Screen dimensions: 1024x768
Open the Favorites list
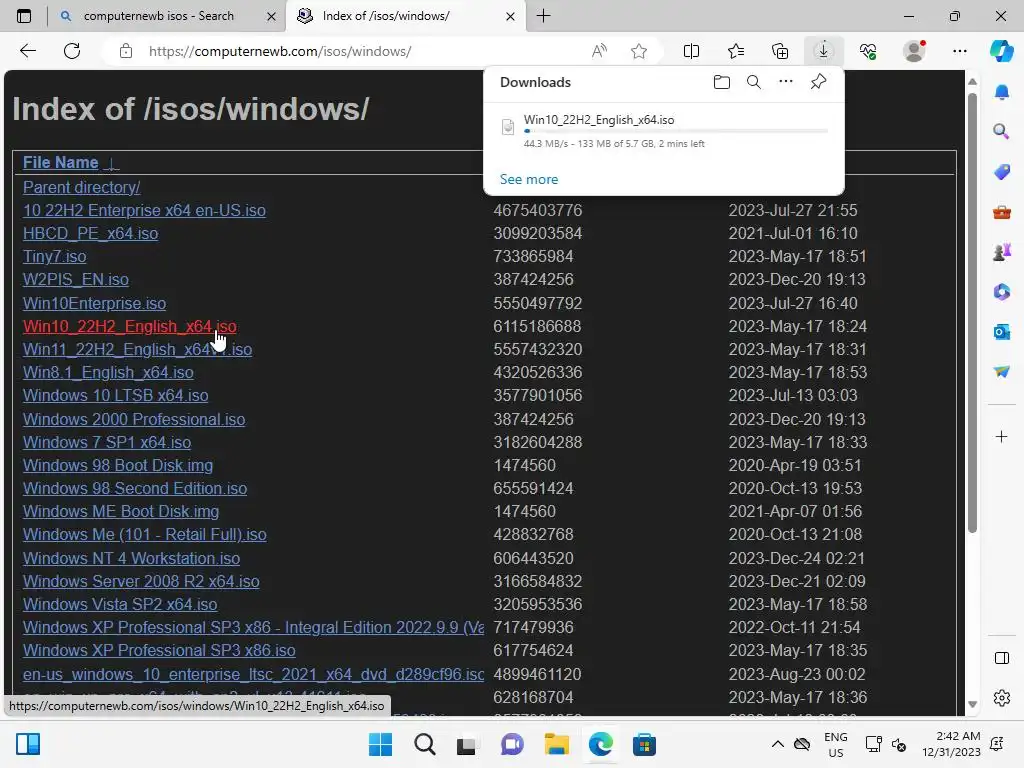tap(735, 51)
